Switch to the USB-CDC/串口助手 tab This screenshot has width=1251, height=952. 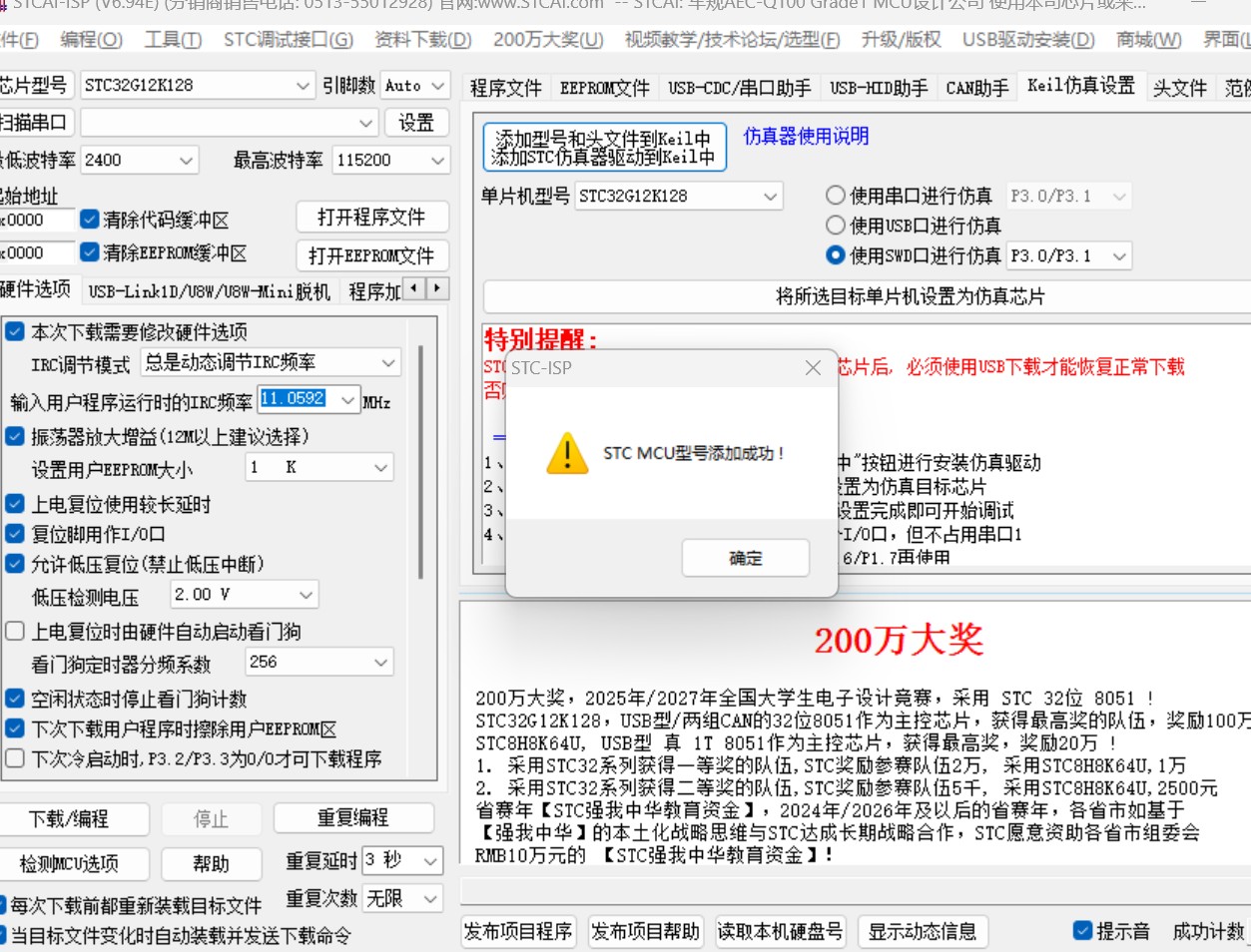740,88
